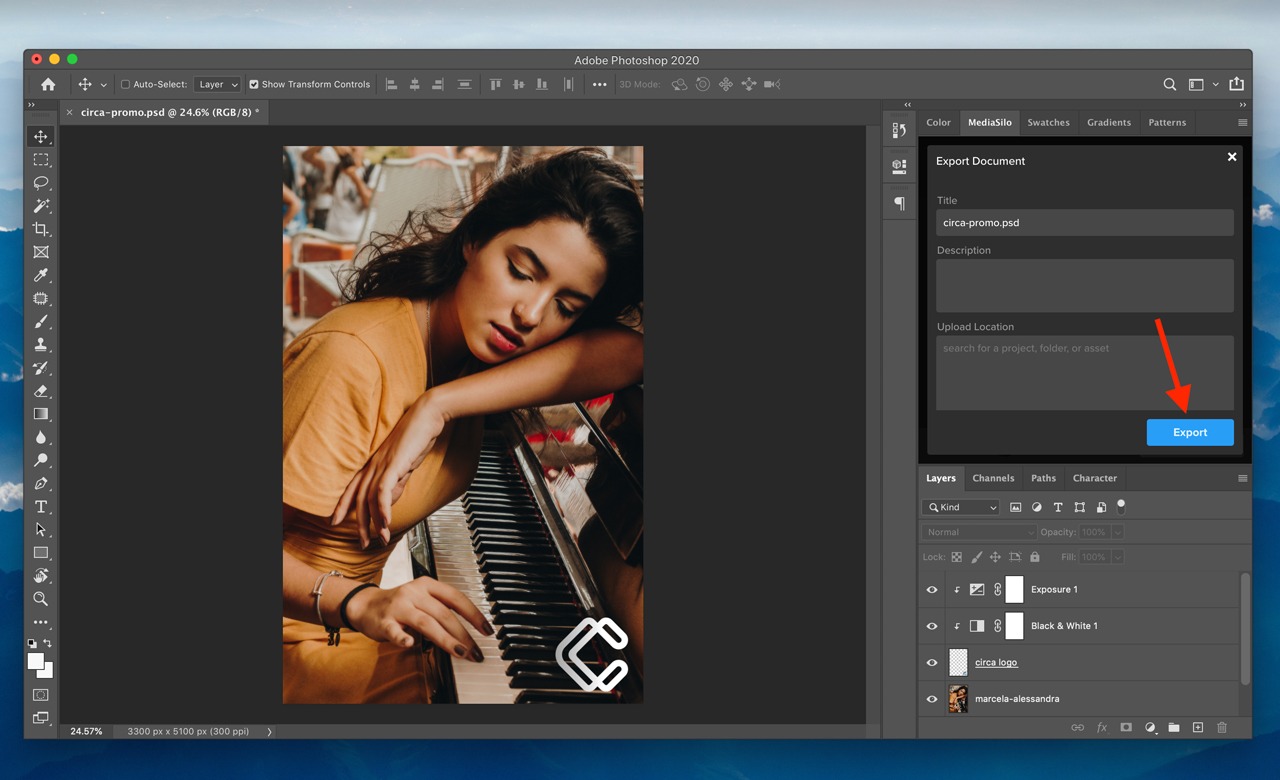Hide the circa logo layer
Image resolution: width=1280 pixels, height=780 pixels.
point(931,662)
